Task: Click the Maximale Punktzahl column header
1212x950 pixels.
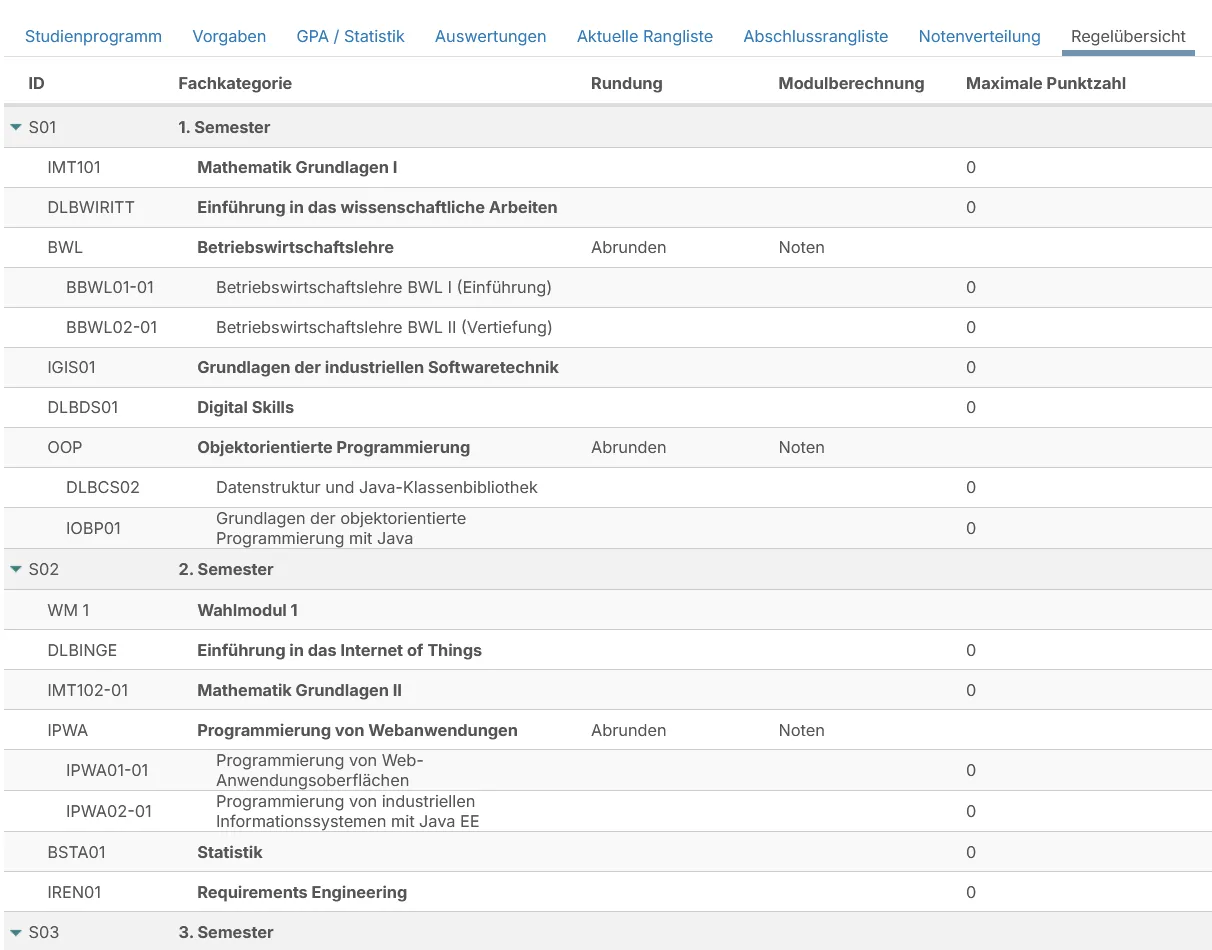Action: pyautogui.click(x=1046, y=83)
